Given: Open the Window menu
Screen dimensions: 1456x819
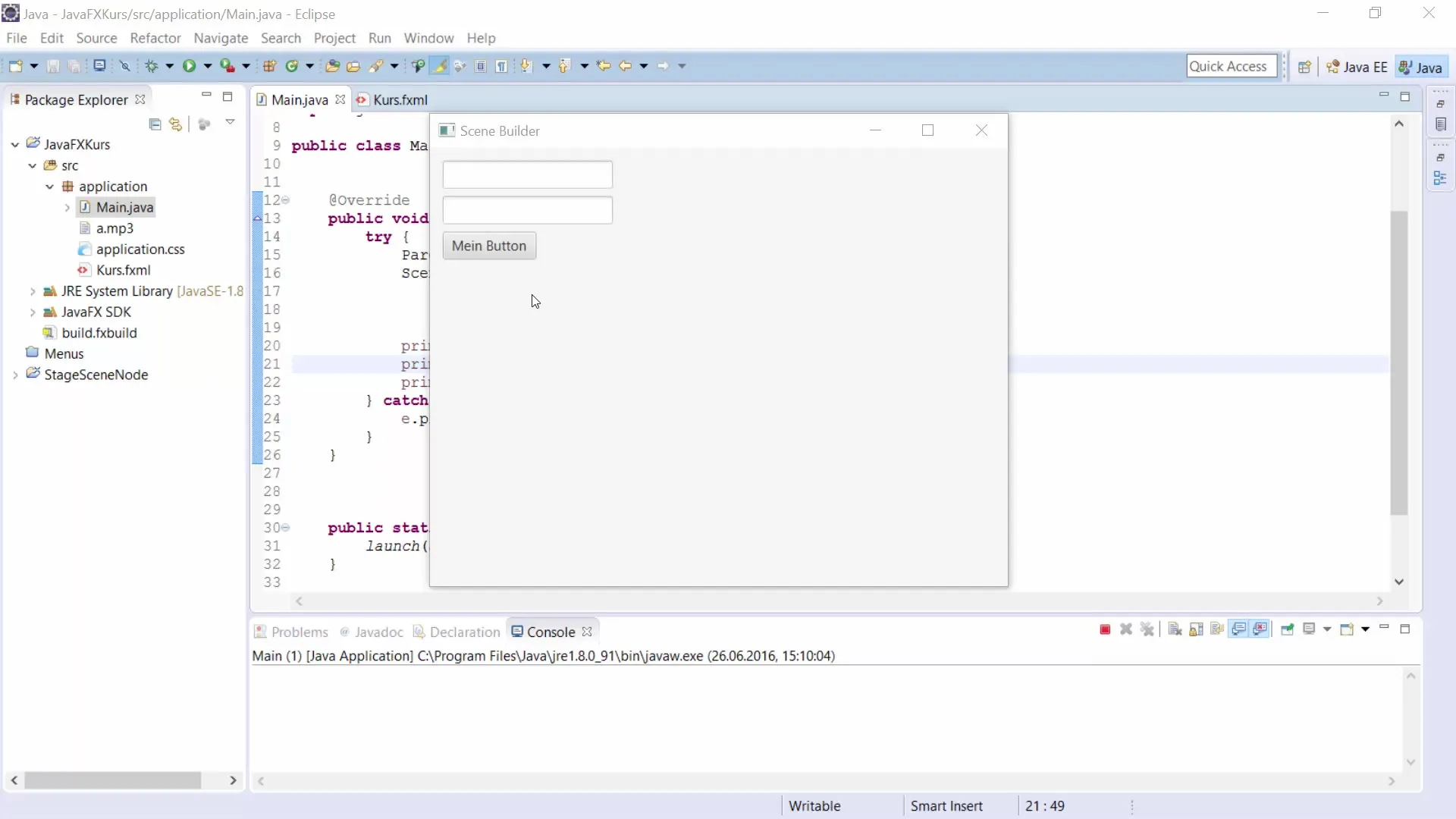Looking at the screenshot, I should (428, 38).
